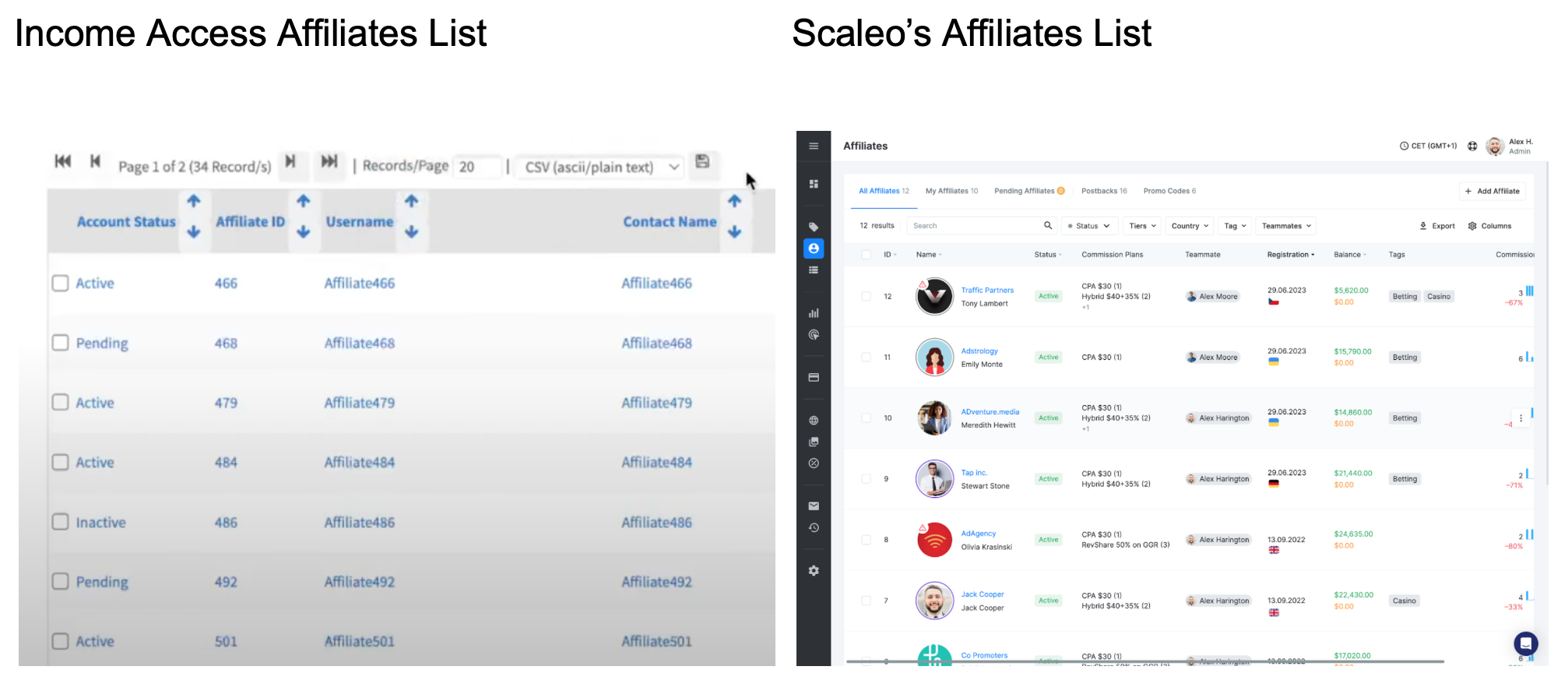The width and height of the screenshot is (1568, 684).
Task: Click the save/export disk icon
Action: tap(702, 161)
